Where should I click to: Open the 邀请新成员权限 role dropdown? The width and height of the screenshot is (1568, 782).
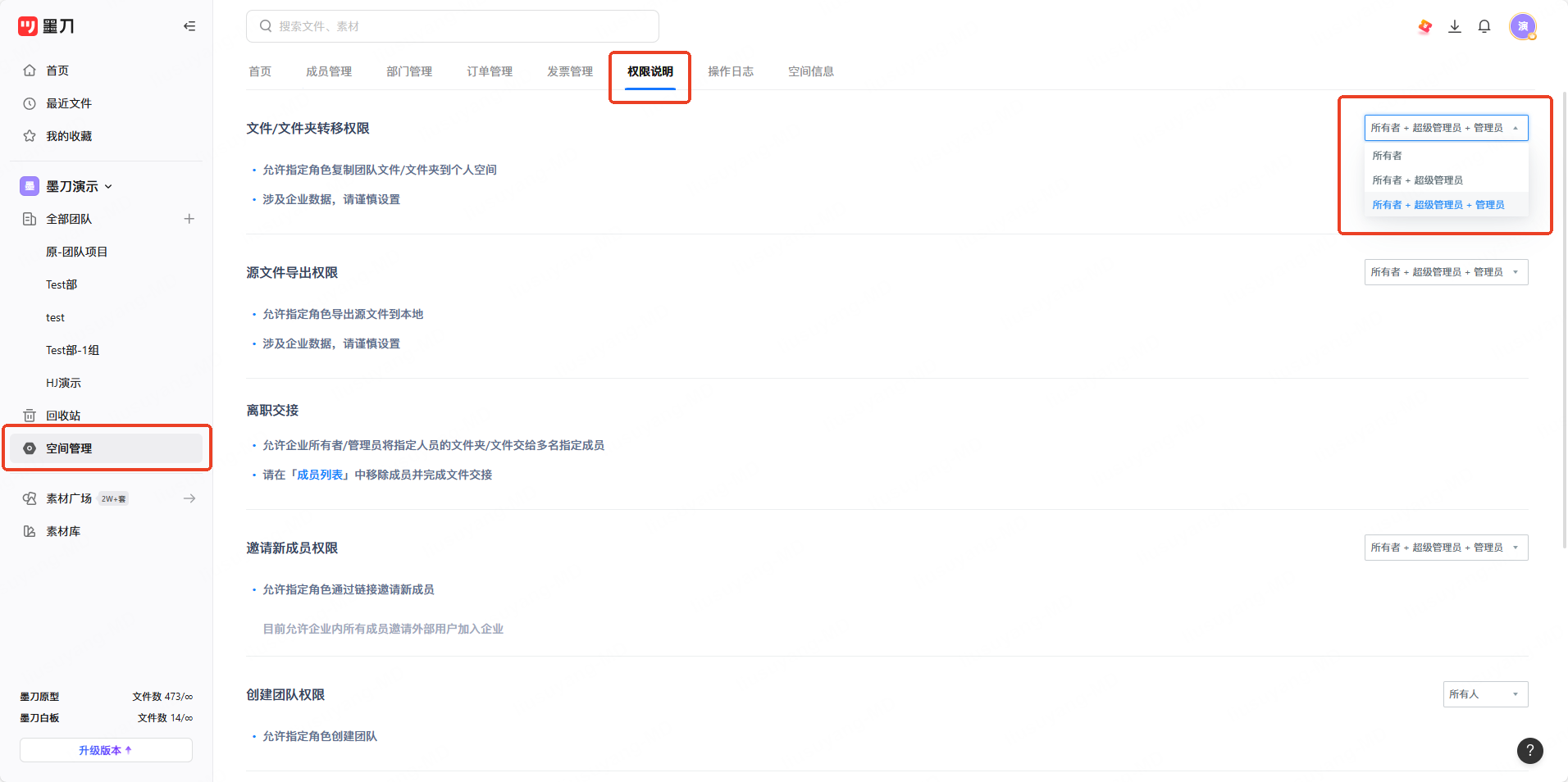coord(1446,548)
